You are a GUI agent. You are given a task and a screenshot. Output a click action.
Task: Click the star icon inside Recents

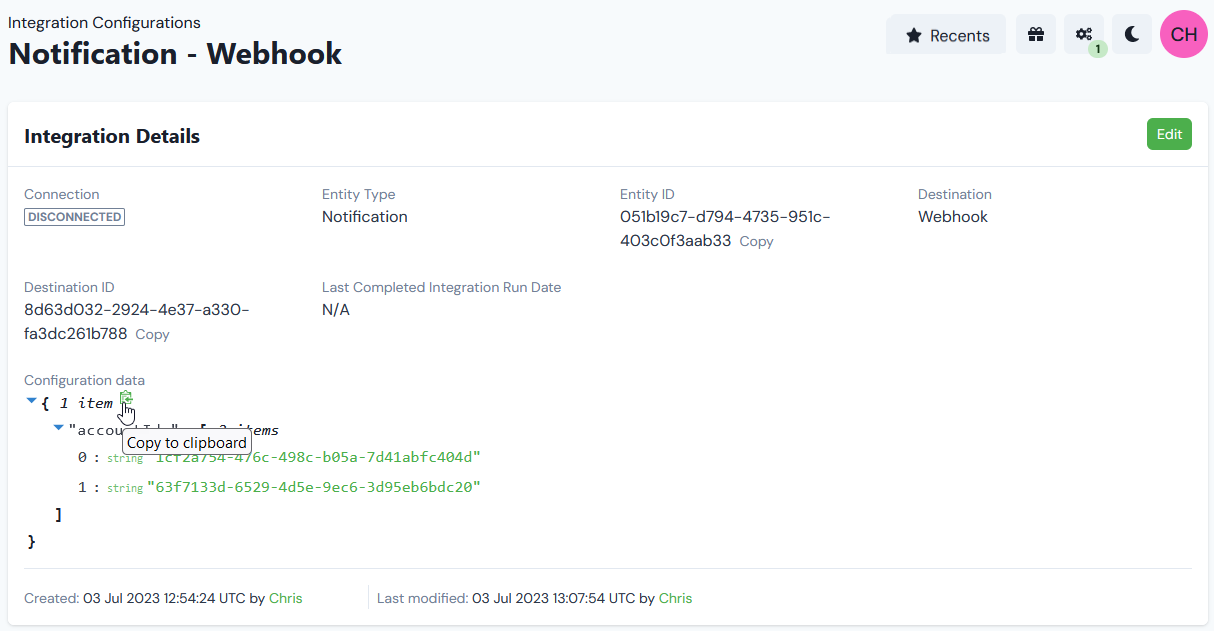click(x=915, y=34)
